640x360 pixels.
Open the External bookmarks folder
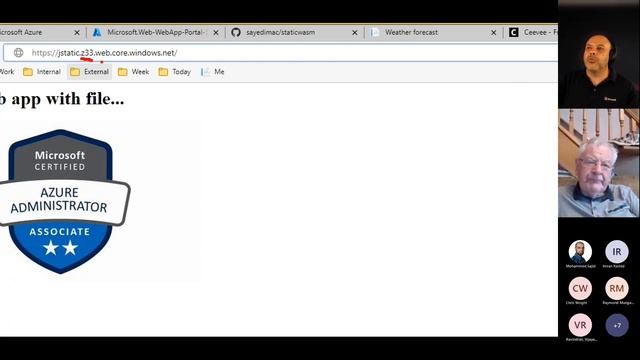coord(89,72)
